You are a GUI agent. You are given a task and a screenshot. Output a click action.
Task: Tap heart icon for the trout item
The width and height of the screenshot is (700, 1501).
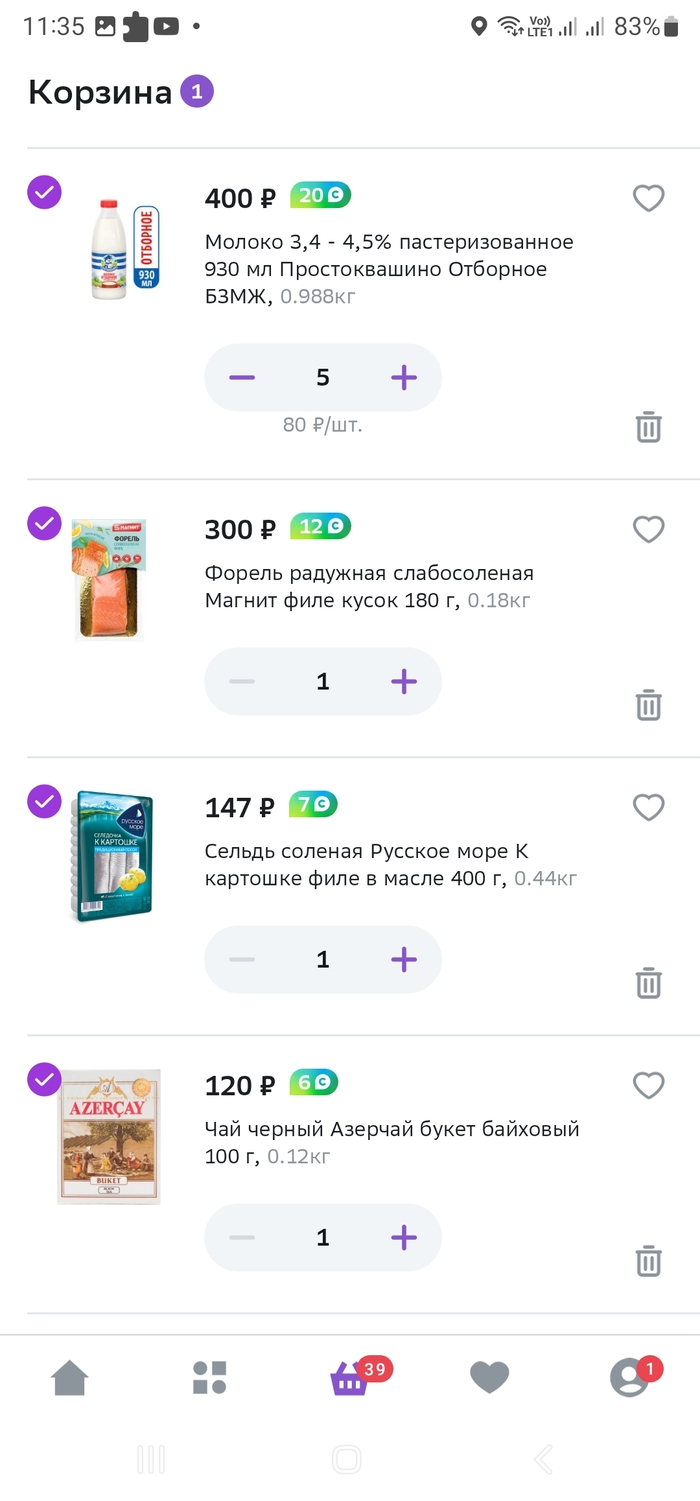coord(649,529)
